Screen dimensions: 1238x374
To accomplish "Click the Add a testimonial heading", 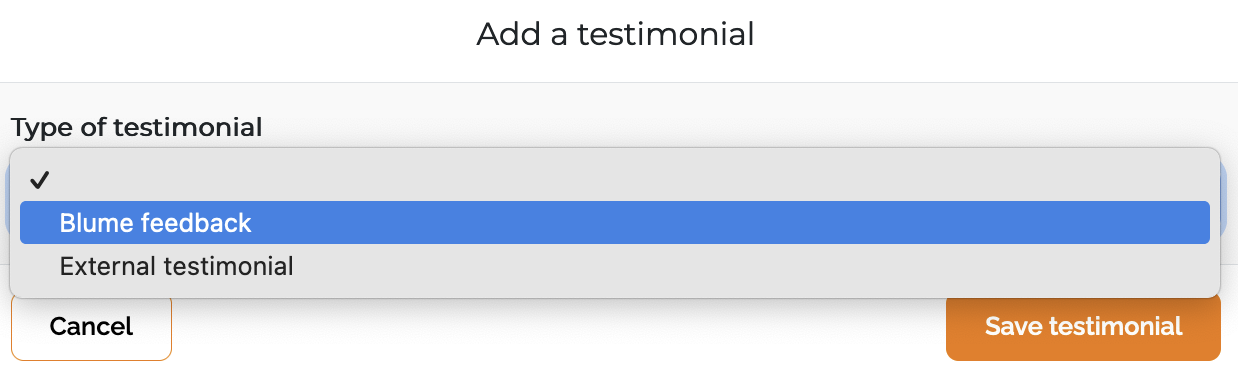I will 615,35.
